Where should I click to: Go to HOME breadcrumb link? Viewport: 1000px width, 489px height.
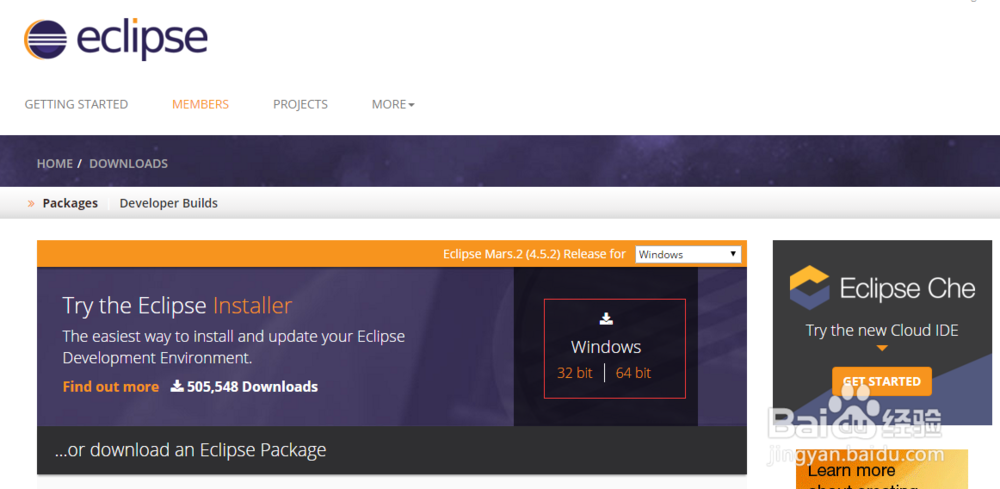coord(54,164)
